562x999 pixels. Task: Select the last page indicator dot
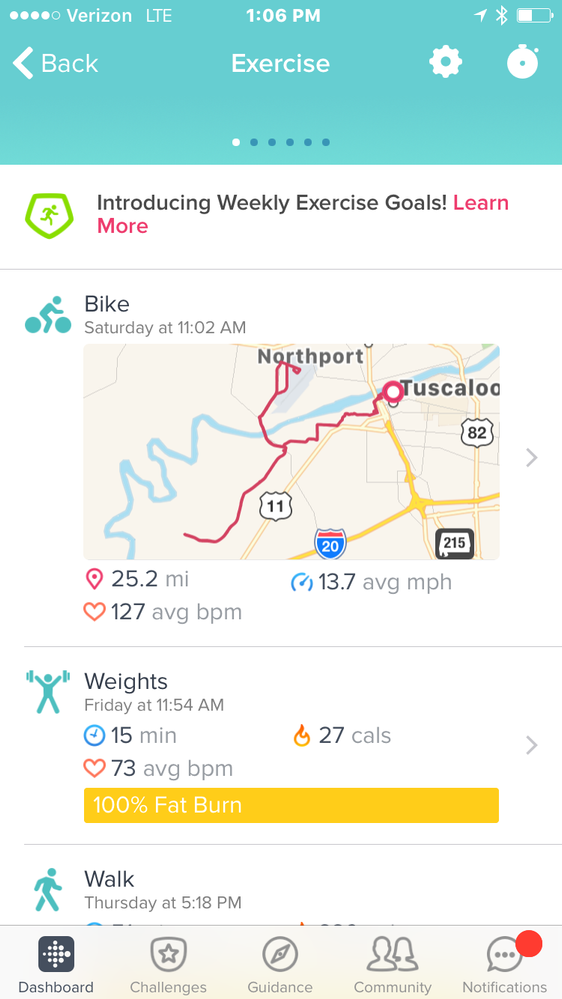[x=326, y=142]
